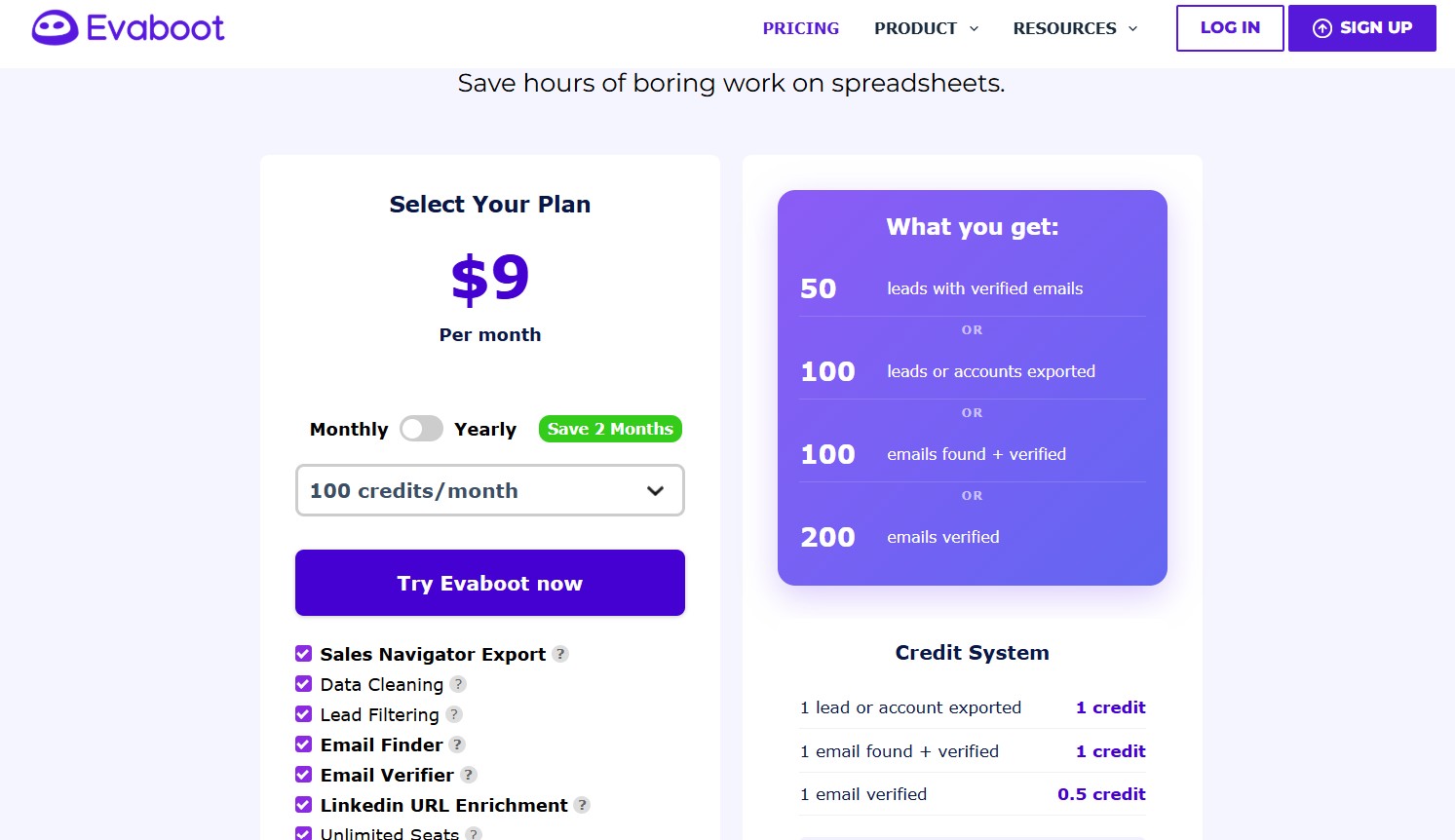This screenshot has height=840, width=1455.
Task: Switch billing to Yearly using the toggle
Action: (421, 429)
